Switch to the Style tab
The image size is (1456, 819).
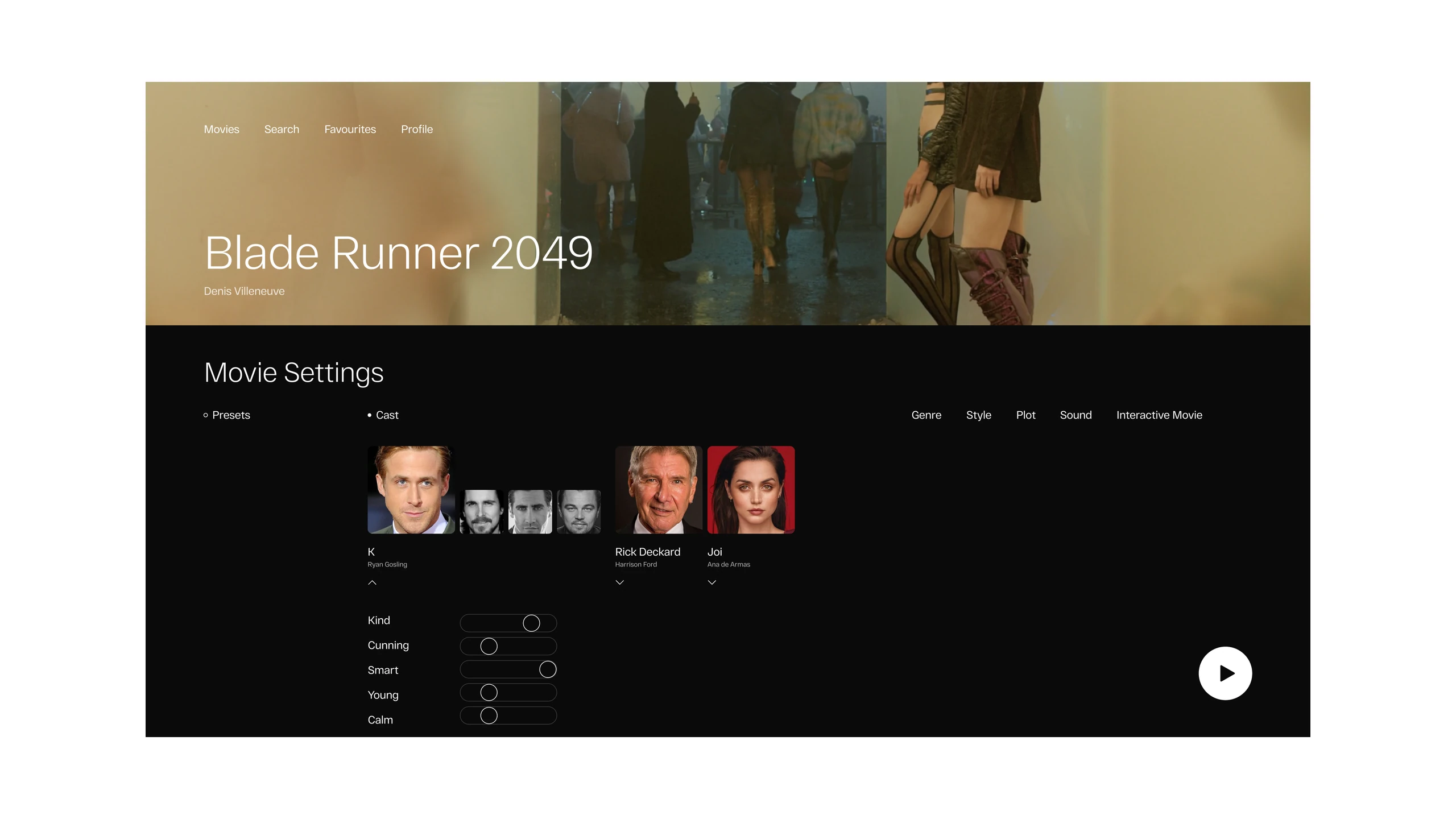979,415
